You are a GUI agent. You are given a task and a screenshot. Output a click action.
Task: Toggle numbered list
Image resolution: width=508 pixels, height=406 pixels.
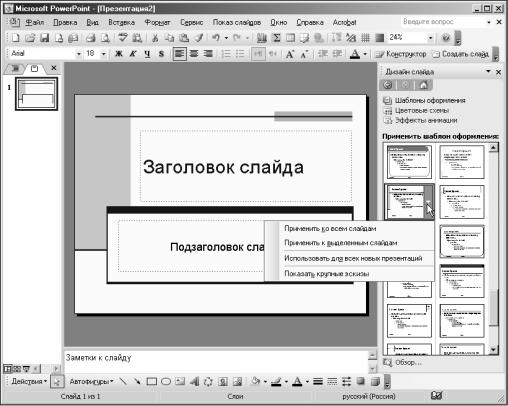(x=226, y=54)
